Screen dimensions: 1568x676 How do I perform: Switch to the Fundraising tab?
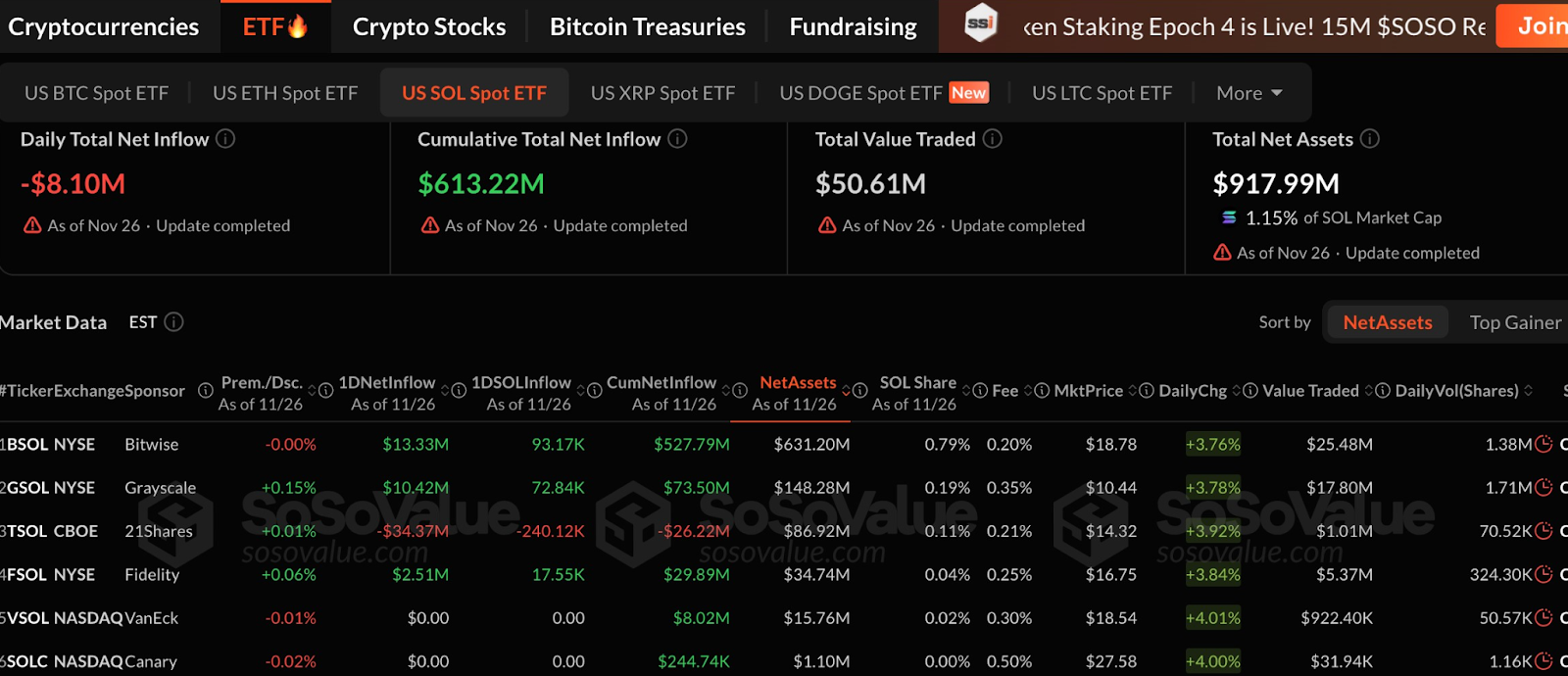click(x=854, y=26)
